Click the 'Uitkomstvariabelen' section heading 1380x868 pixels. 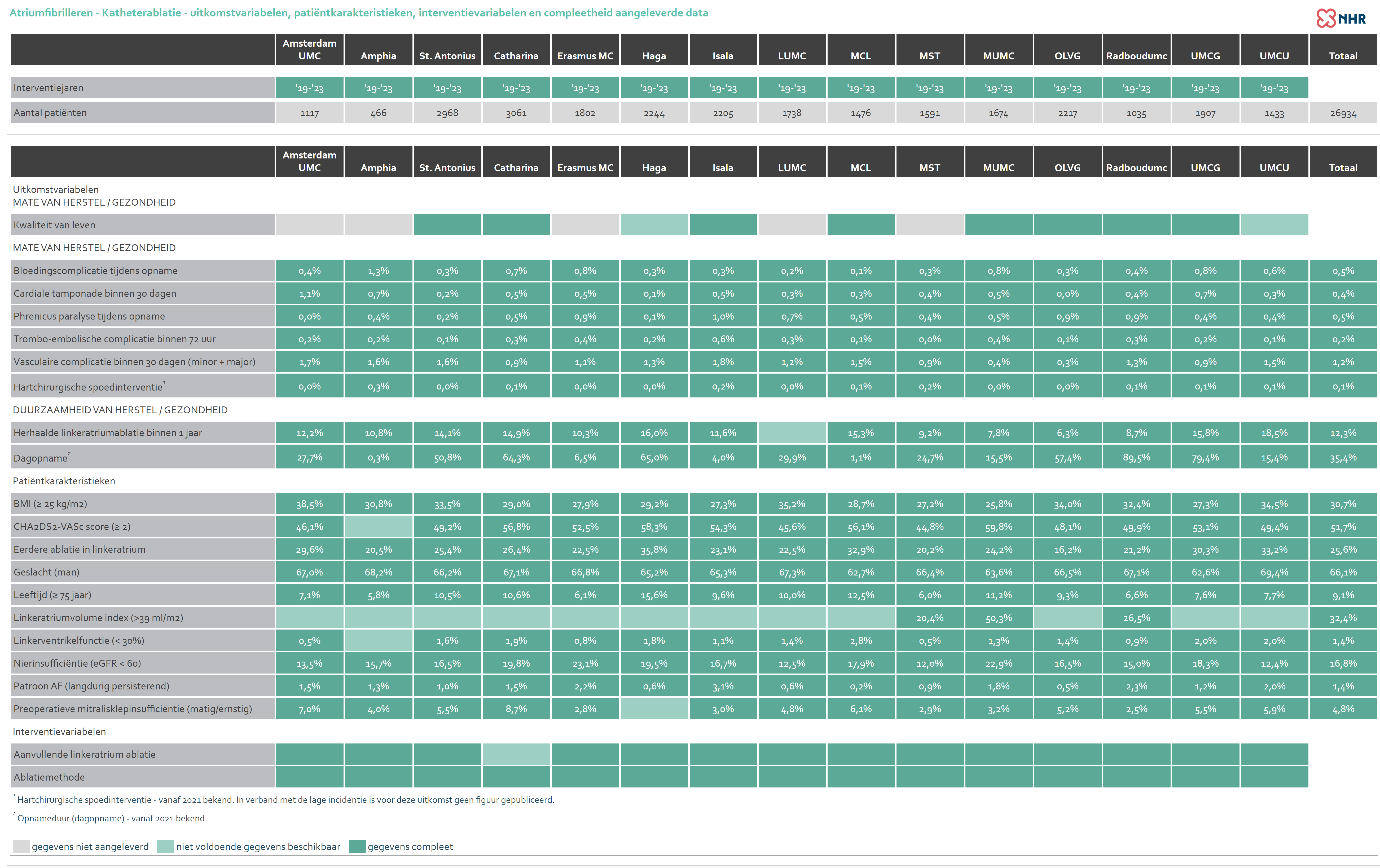pyautogui.click(x=56, y=189)
